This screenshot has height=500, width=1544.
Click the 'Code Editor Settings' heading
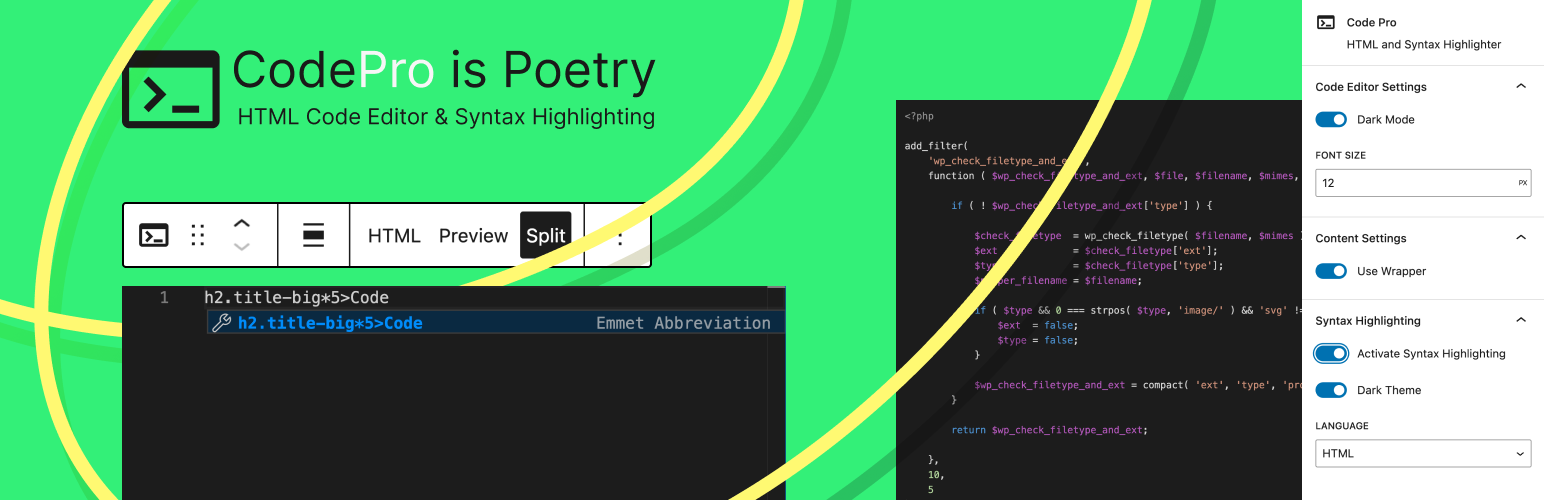[1370, 87]
